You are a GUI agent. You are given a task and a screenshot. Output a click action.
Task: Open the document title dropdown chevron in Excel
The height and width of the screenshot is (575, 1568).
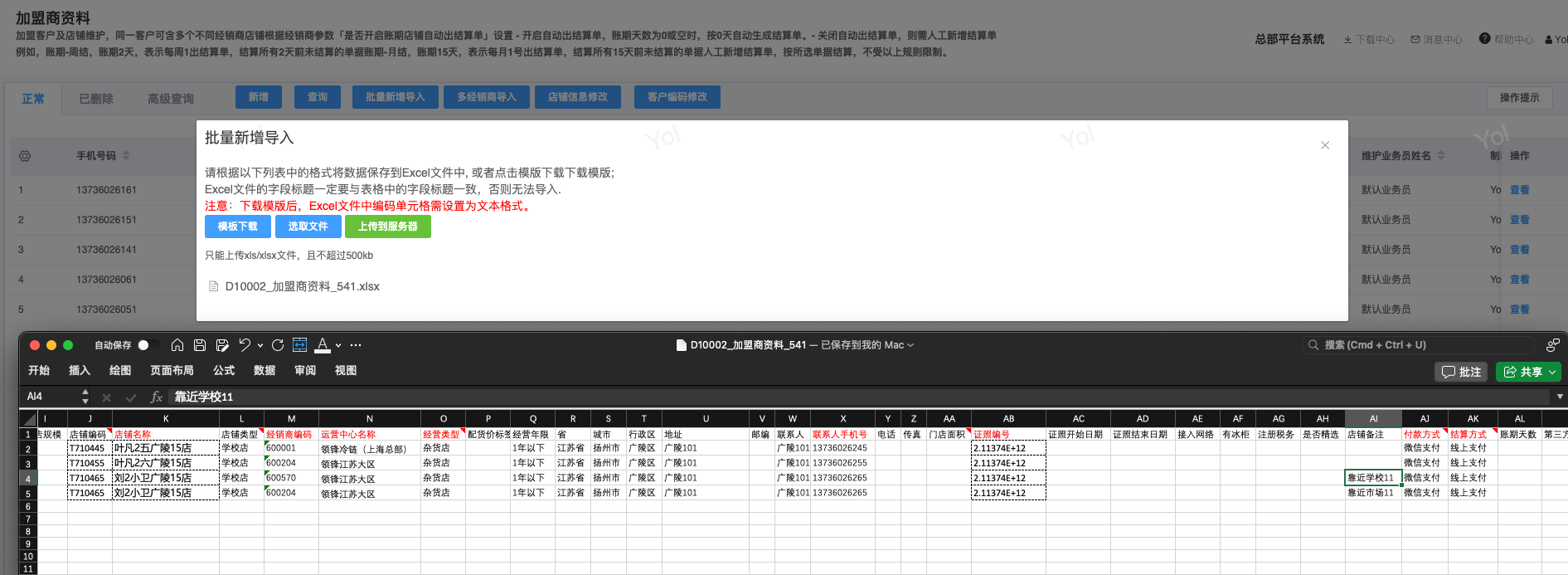[910, 345]
